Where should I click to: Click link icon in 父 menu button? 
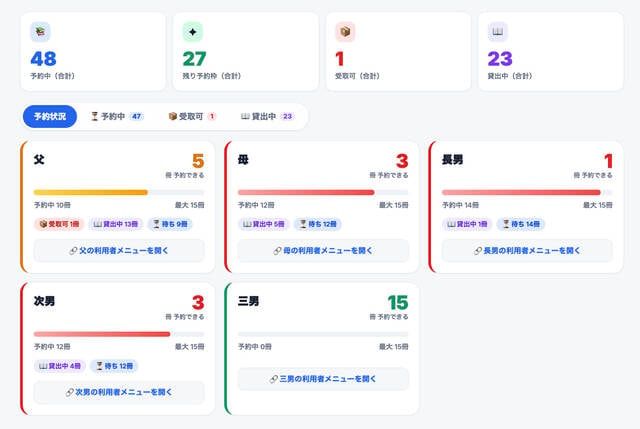point(73,251)
